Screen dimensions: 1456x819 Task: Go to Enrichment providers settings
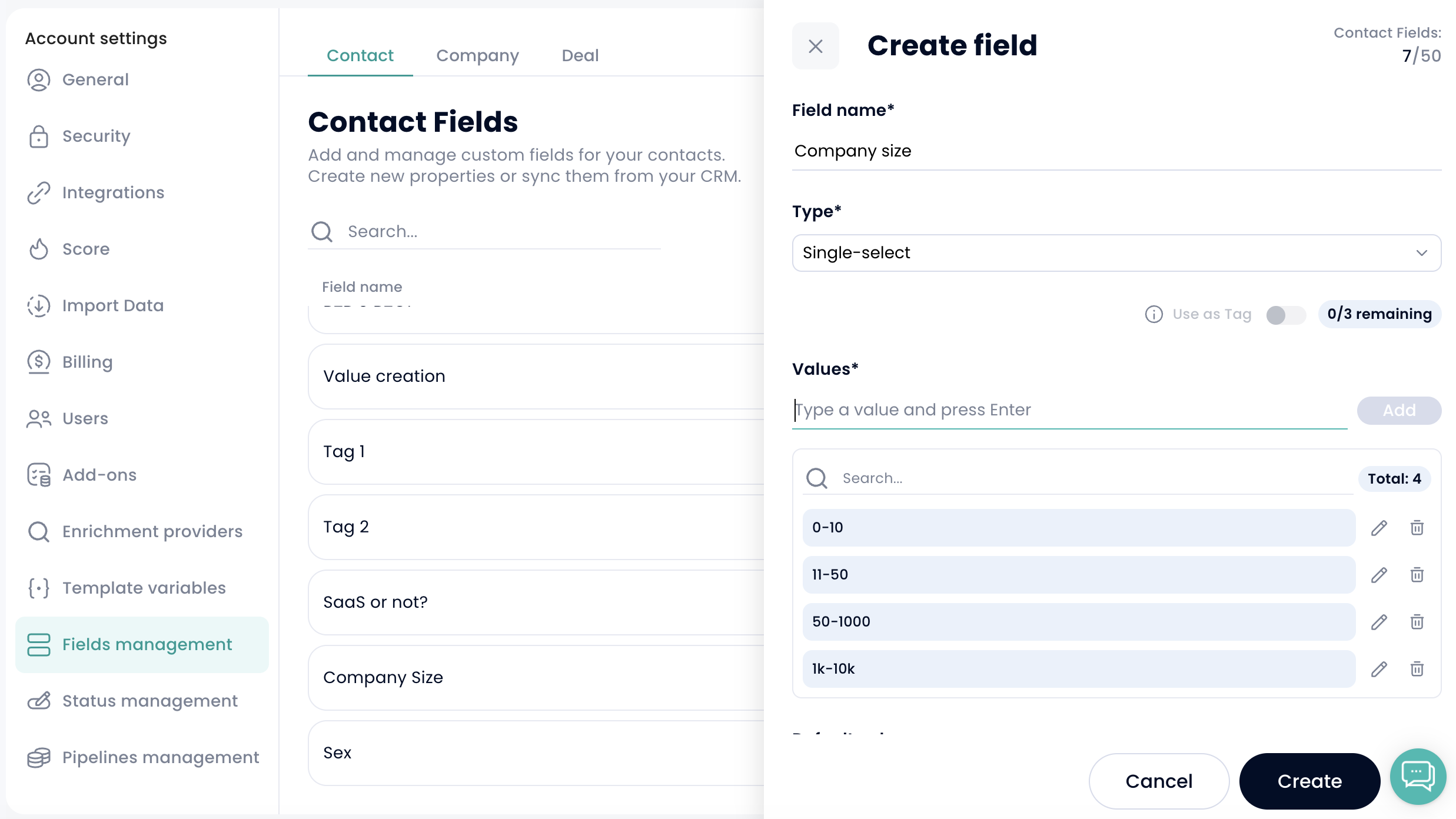(152, 531)
